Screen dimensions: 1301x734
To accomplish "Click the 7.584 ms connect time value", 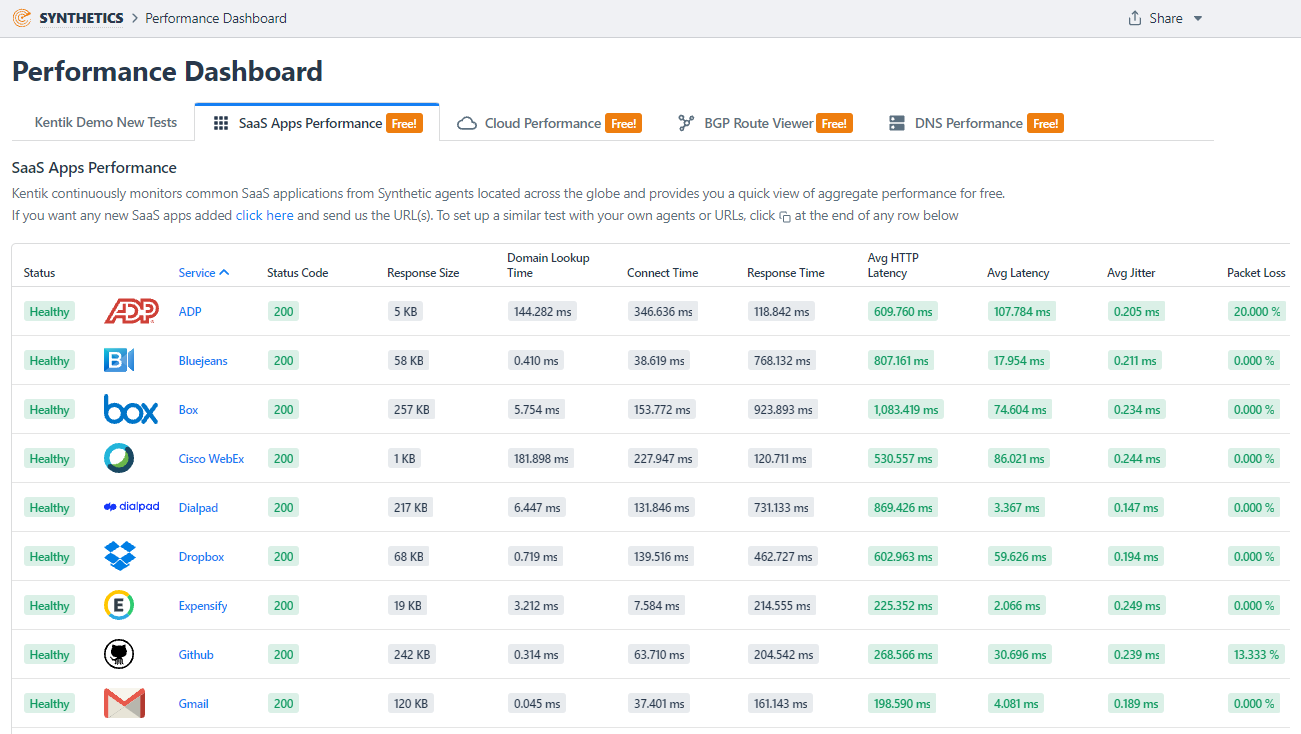I will 656,606.
